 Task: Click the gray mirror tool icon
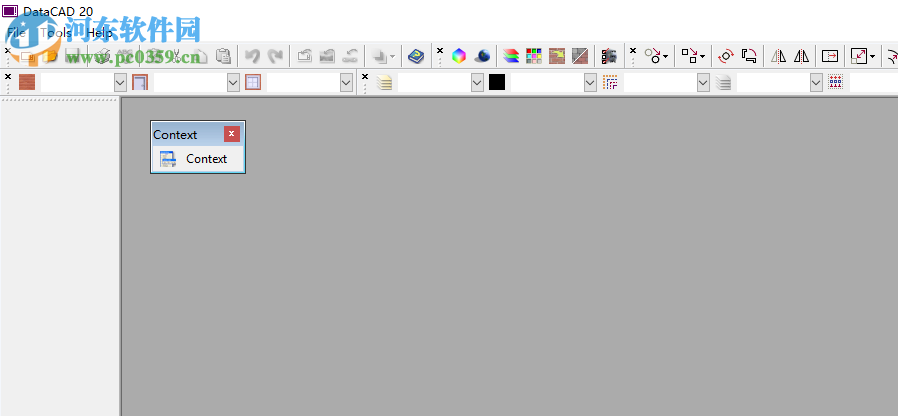coord(778,56)
